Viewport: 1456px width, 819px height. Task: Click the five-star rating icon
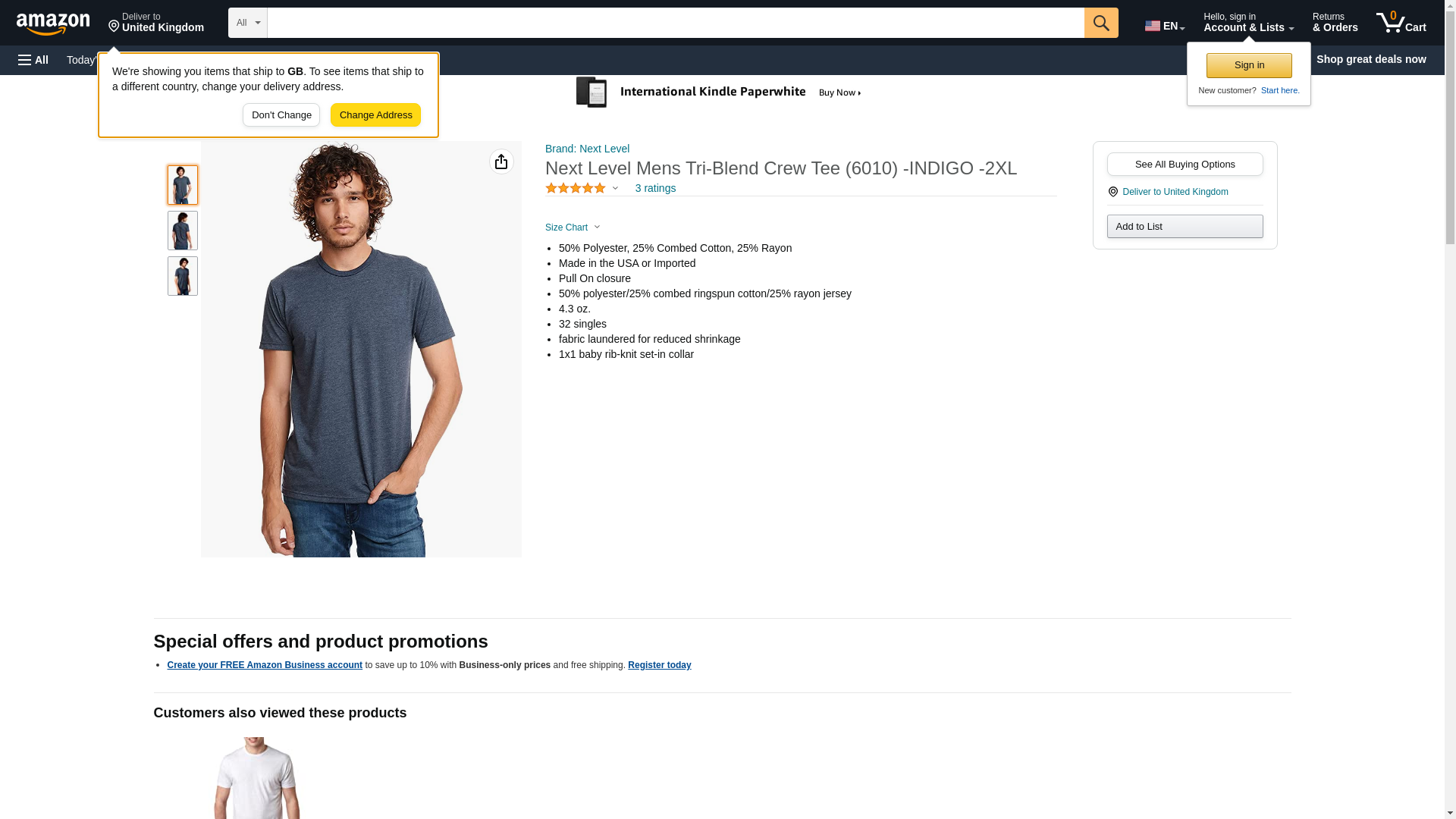click(576, 188)
